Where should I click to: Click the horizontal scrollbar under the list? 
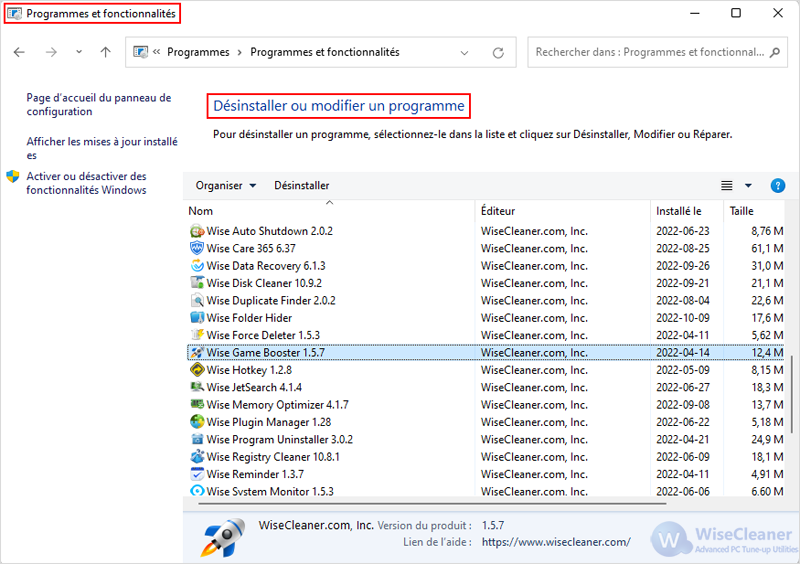tap(432, 504)
